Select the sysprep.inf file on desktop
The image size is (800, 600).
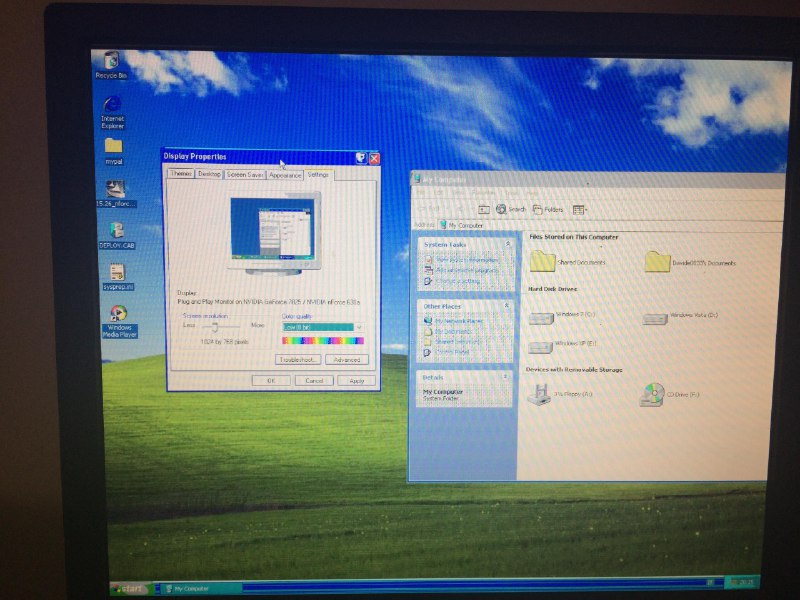pyautogui.click(x=118, y=277)
